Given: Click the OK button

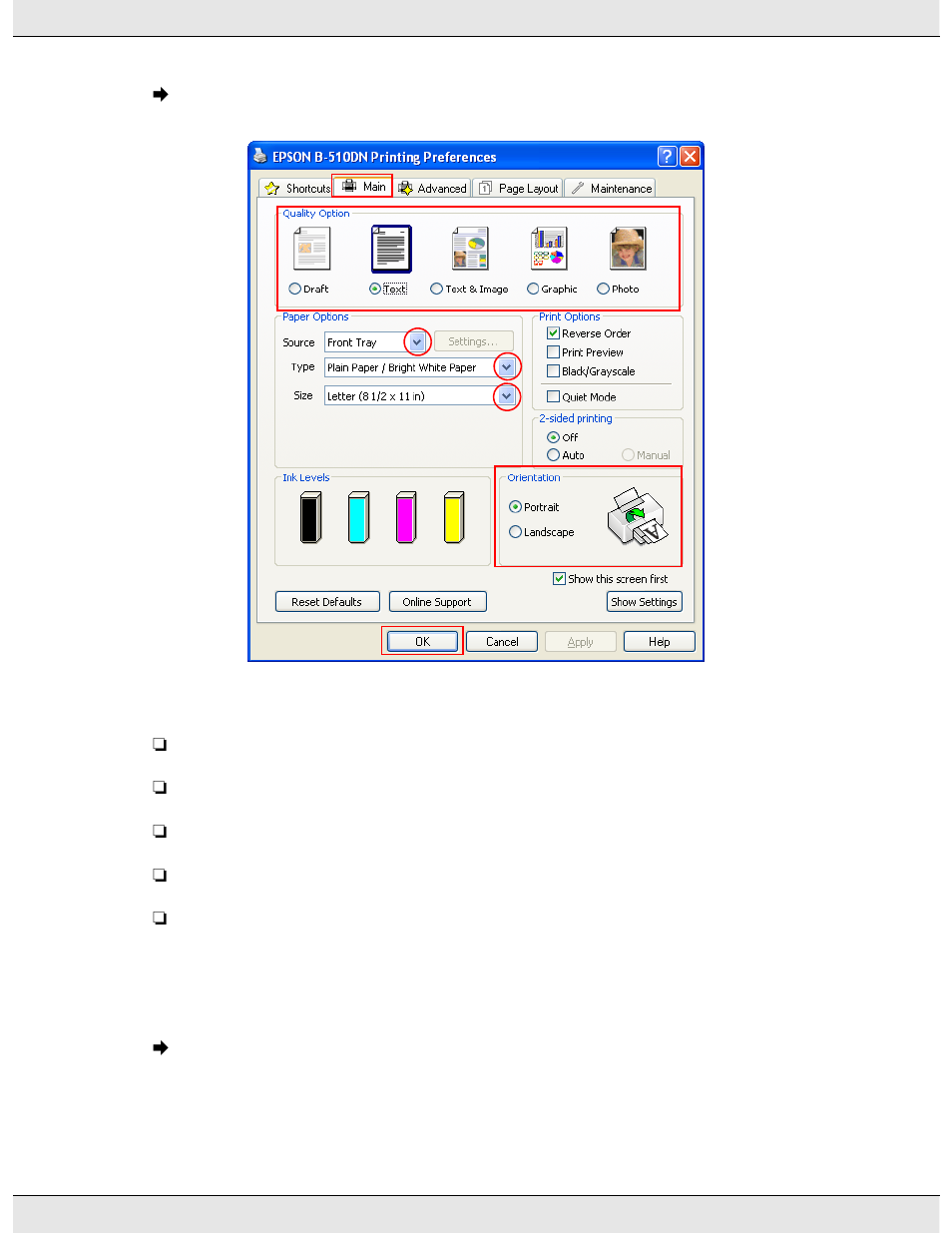Looking at the screenshot, I should 422,641.
